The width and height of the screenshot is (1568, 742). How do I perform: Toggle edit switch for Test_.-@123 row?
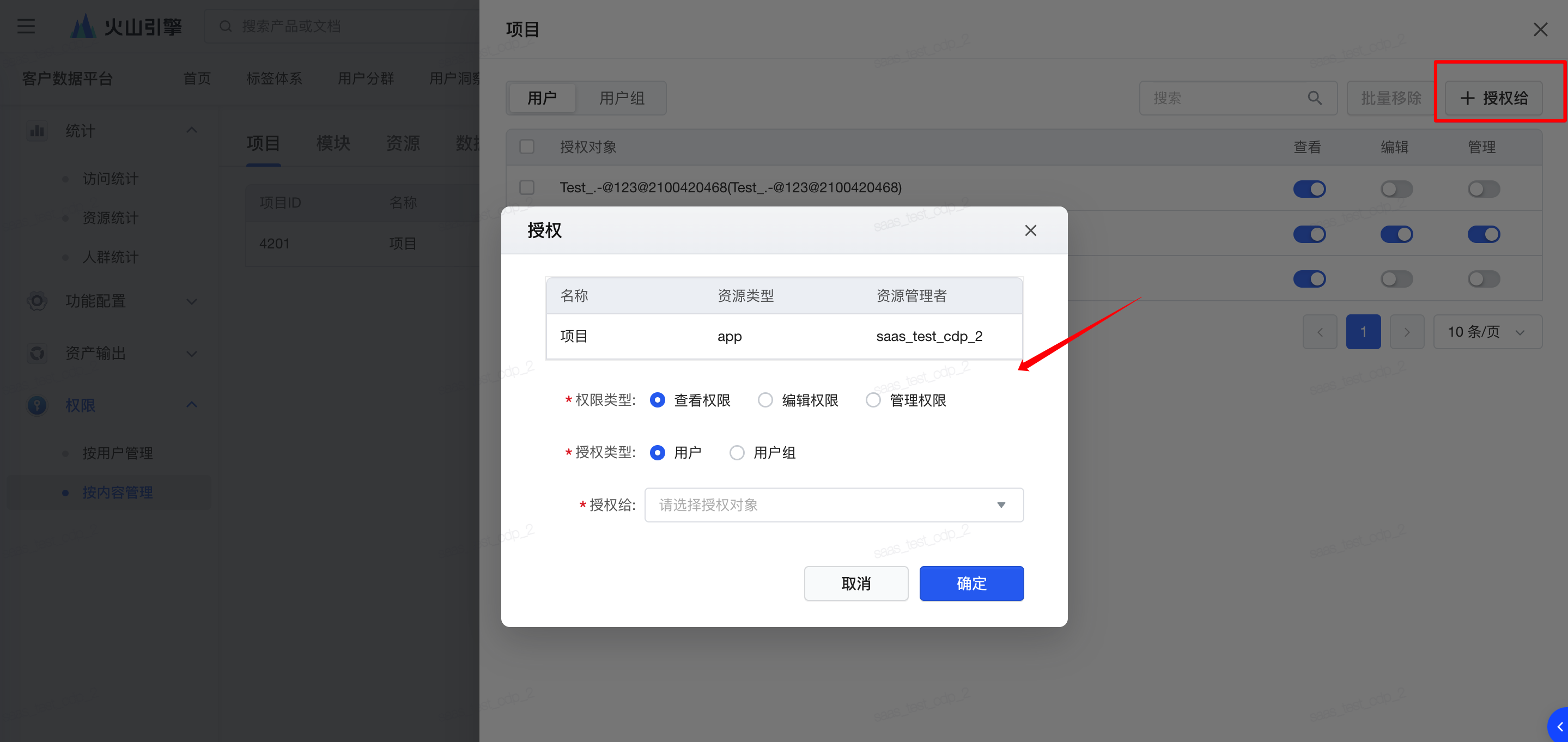(x=1396, y=188)
